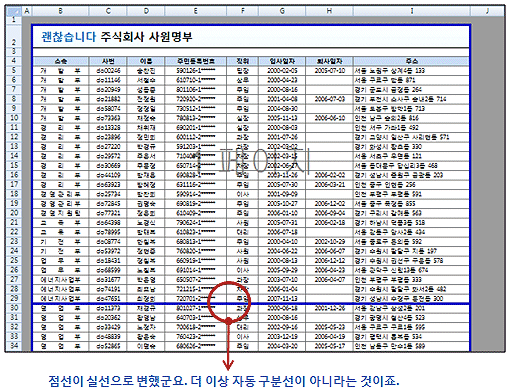512x390 pixels.
Task: Select row 4 header
Action: (14, 61)
